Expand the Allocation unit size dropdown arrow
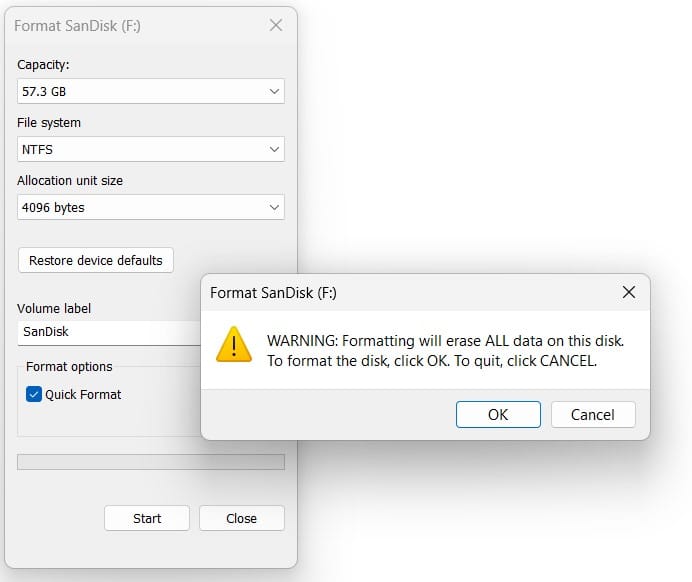 (275, 208)
